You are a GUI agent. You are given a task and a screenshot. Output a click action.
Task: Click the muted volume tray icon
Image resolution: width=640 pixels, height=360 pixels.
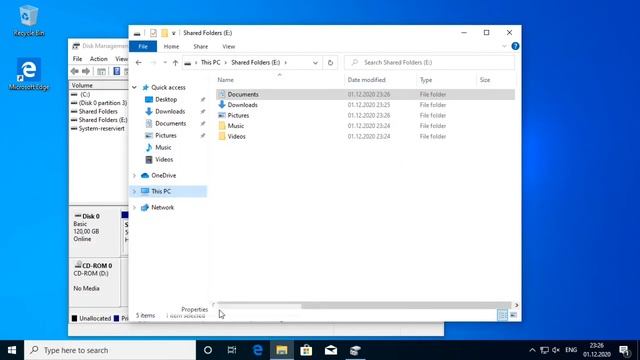pos(556,350)
